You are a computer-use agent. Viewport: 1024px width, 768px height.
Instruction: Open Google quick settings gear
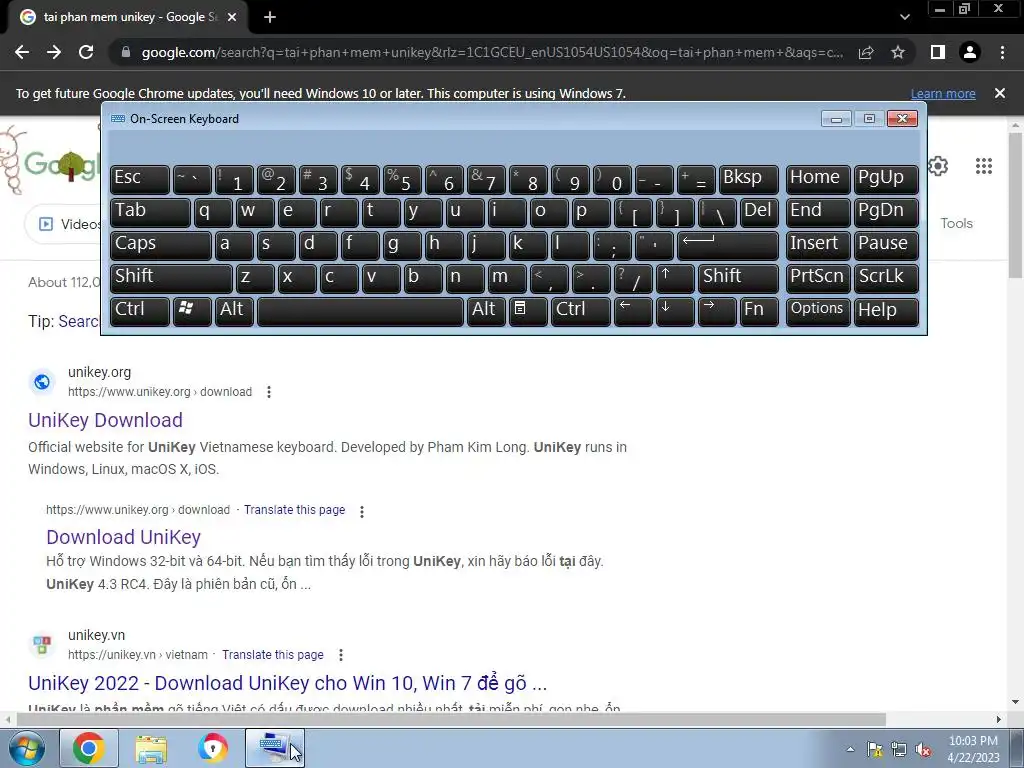click(938, 166)
